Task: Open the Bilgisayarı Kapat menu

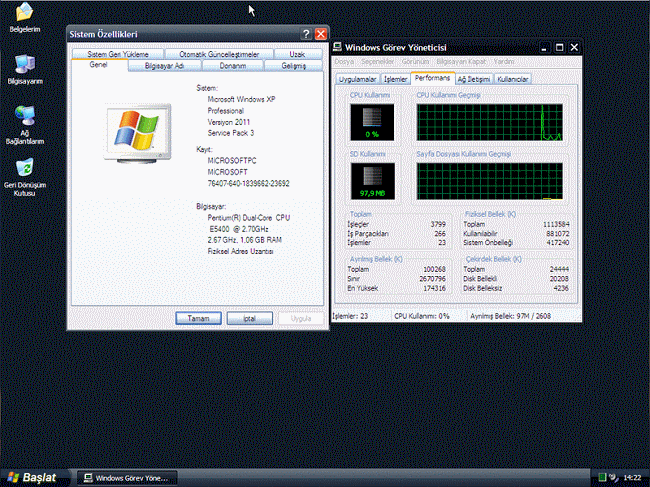Action: pyautogui.click(x=461, y=61)
